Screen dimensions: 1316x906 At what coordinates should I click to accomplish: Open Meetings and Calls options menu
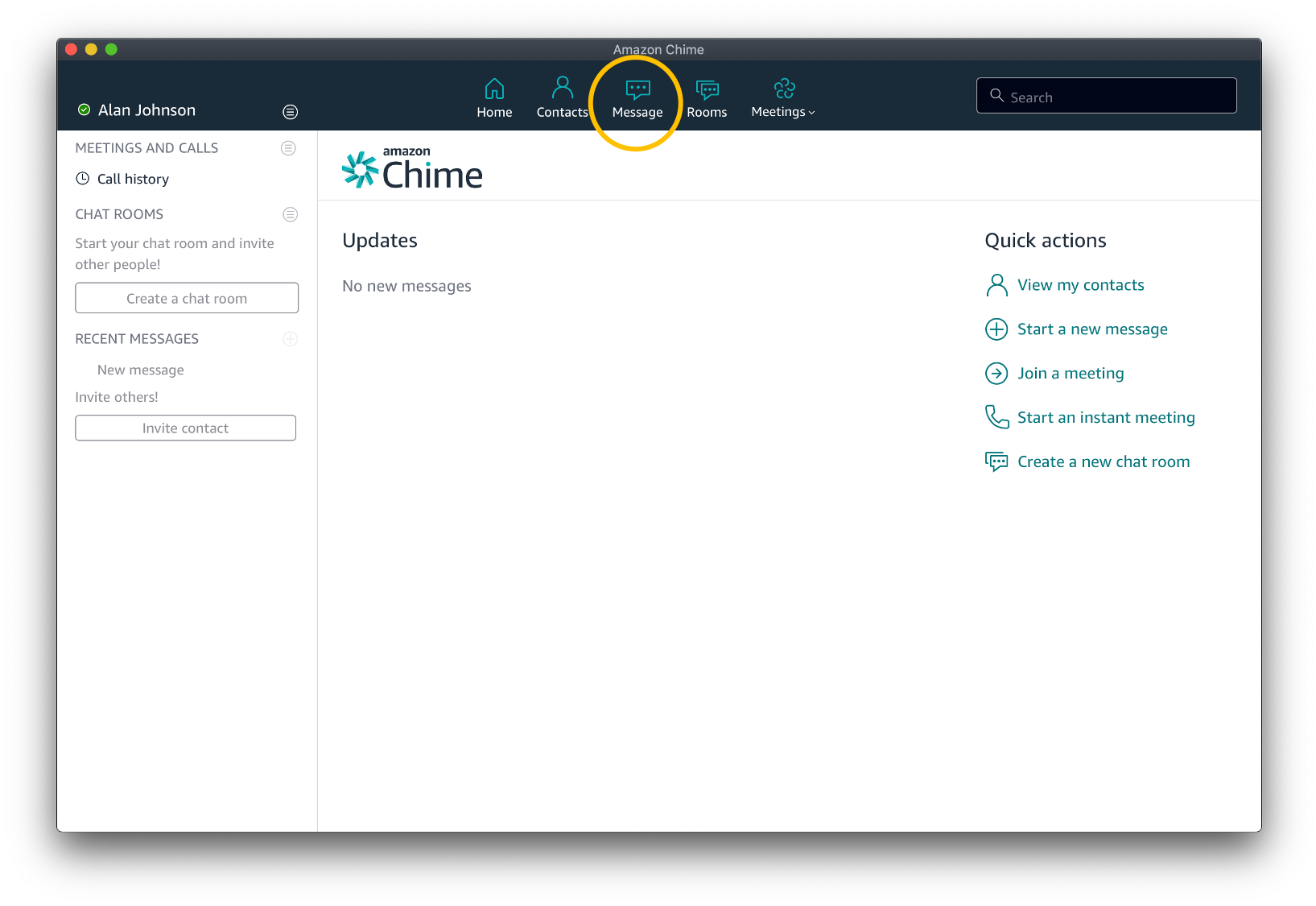click(x=288, y=148)
